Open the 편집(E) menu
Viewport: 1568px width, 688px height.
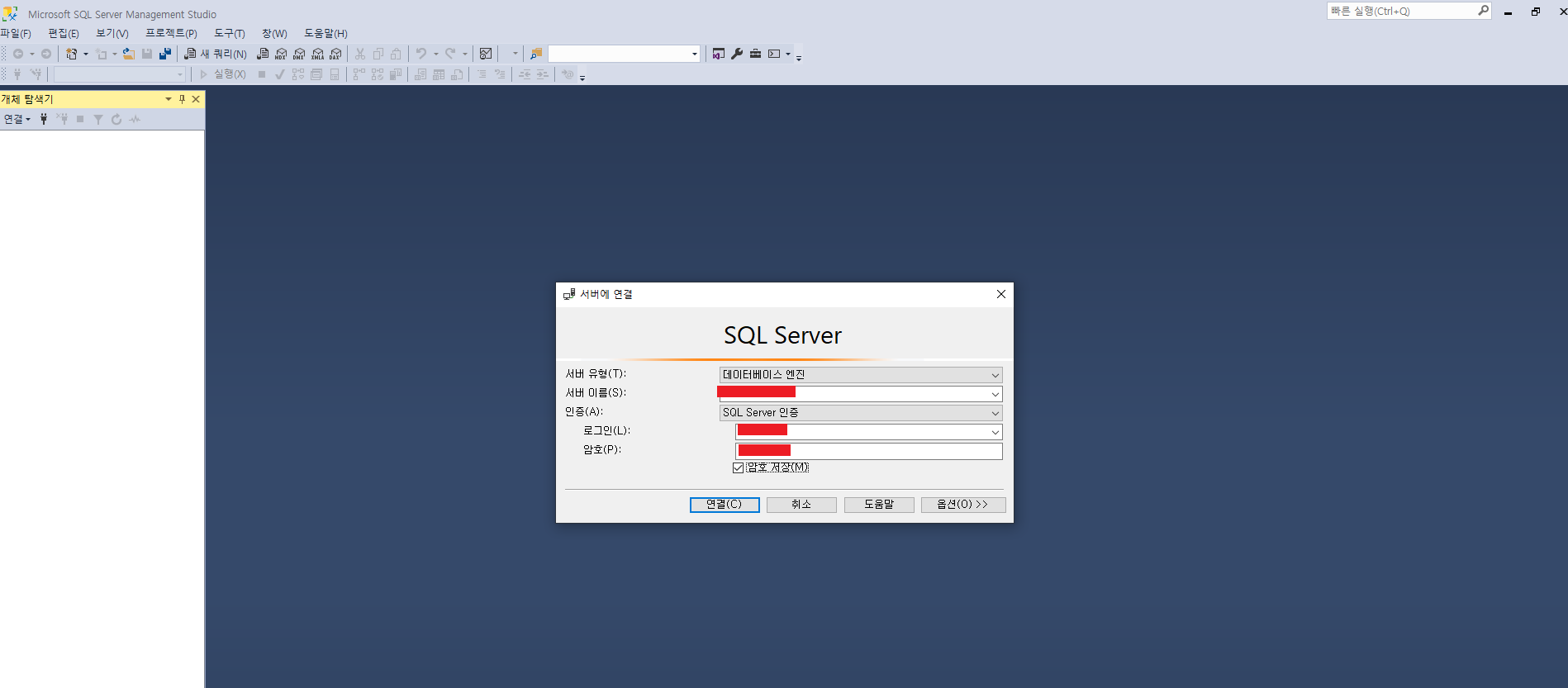point(64,33)
